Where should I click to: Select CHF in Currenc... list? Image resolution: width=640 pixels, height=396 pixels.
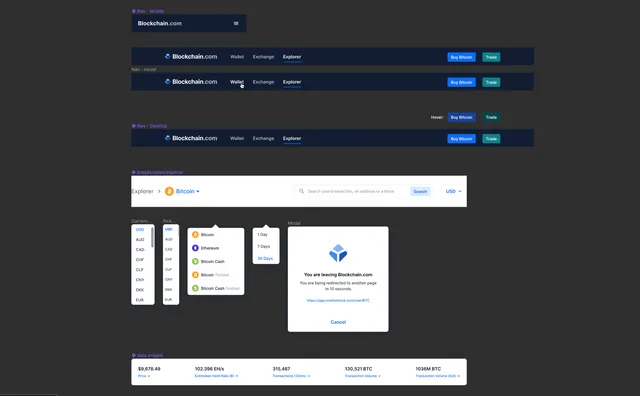click(x=140, y=260)
